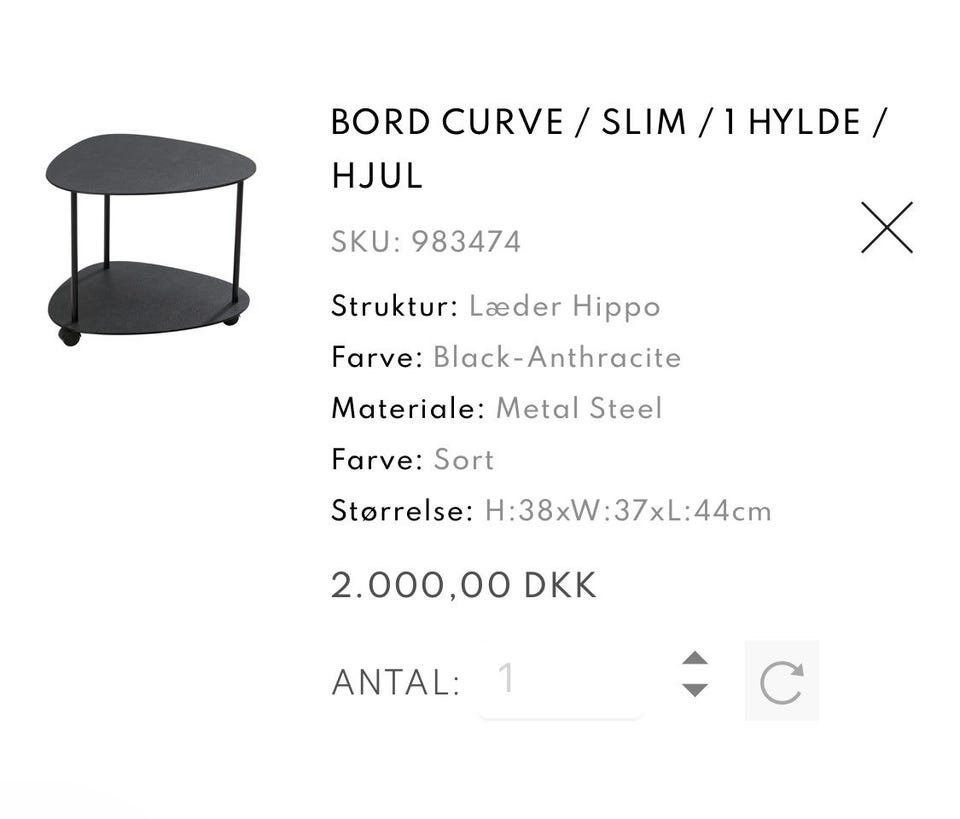Screen dimensions: 960x819
Task: Click the Sort colour value
Action: point(463,460)
